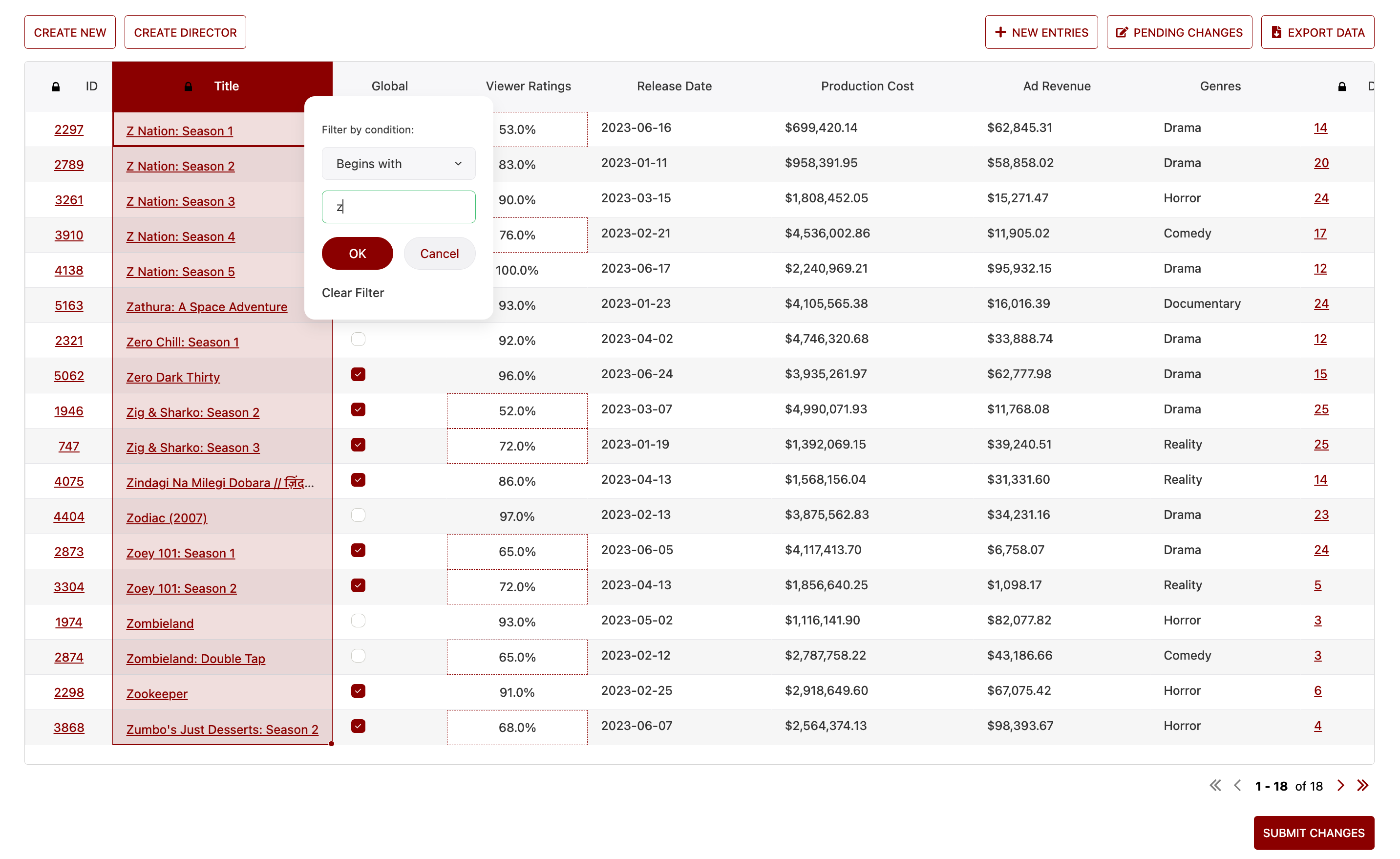
Task: Click the lock icon beside ID header
Action: (x=56, y=86)
